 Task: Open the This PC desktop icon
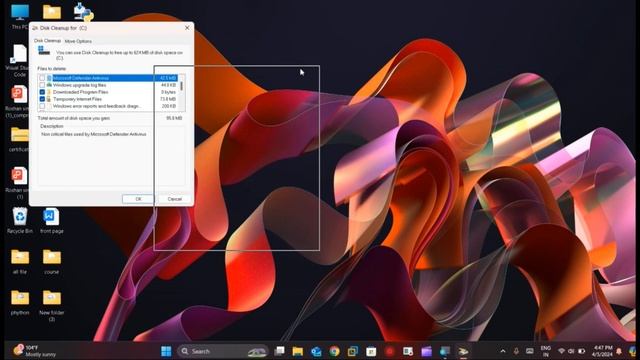pyautogui.click(x=20, y=16)
